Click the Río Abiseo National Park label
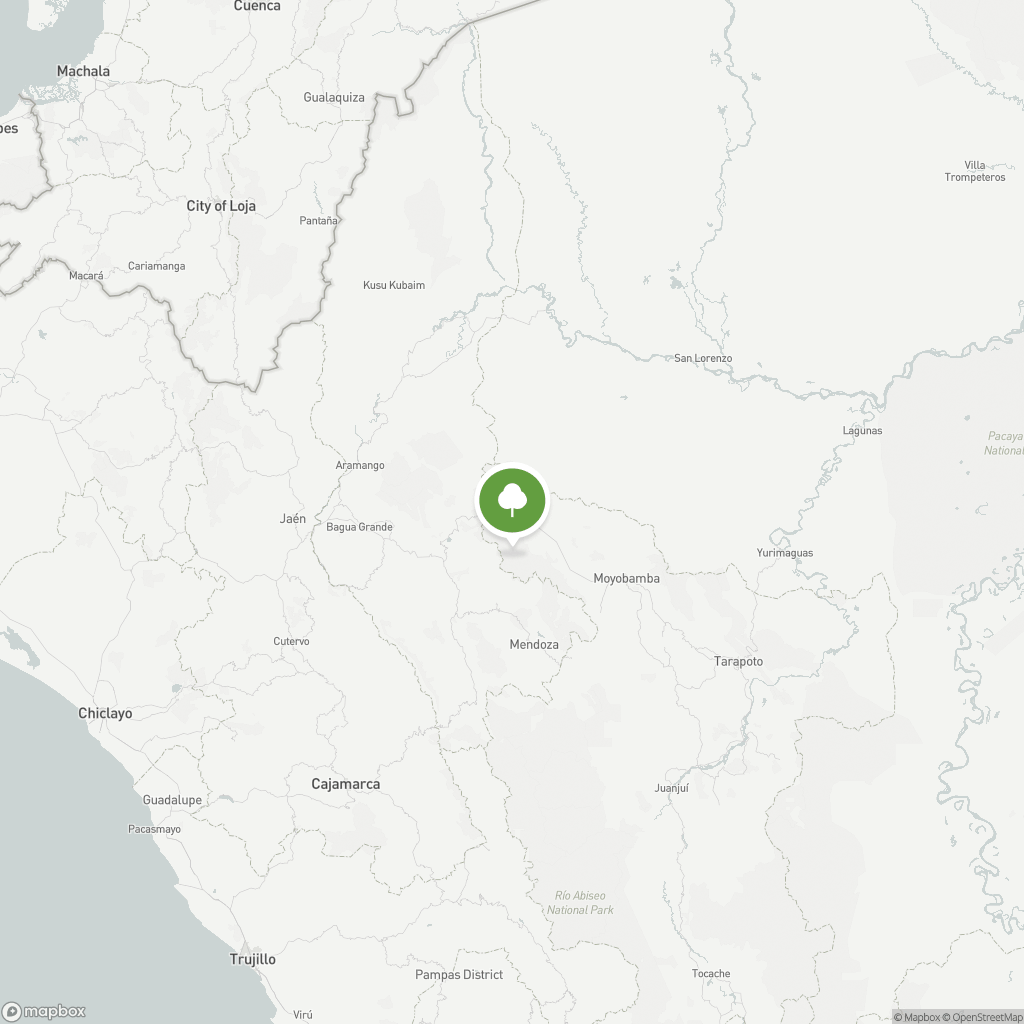Screen dimensions: 1024x1024 [x=580, y=903]
